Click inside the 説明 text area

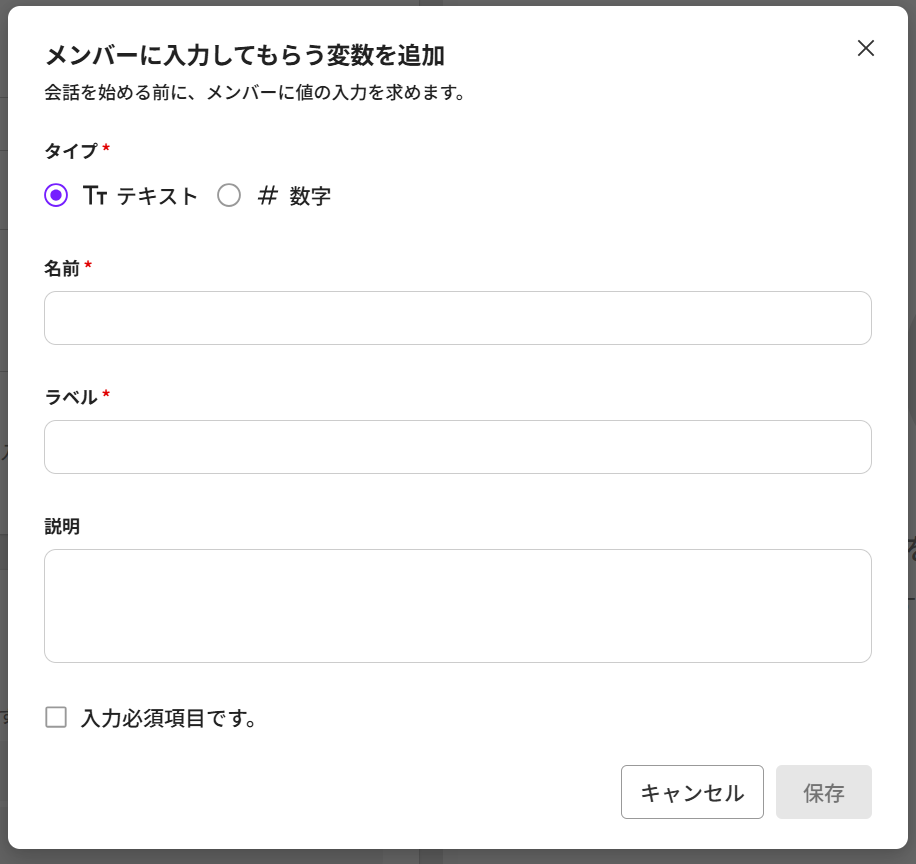(457, 605)
